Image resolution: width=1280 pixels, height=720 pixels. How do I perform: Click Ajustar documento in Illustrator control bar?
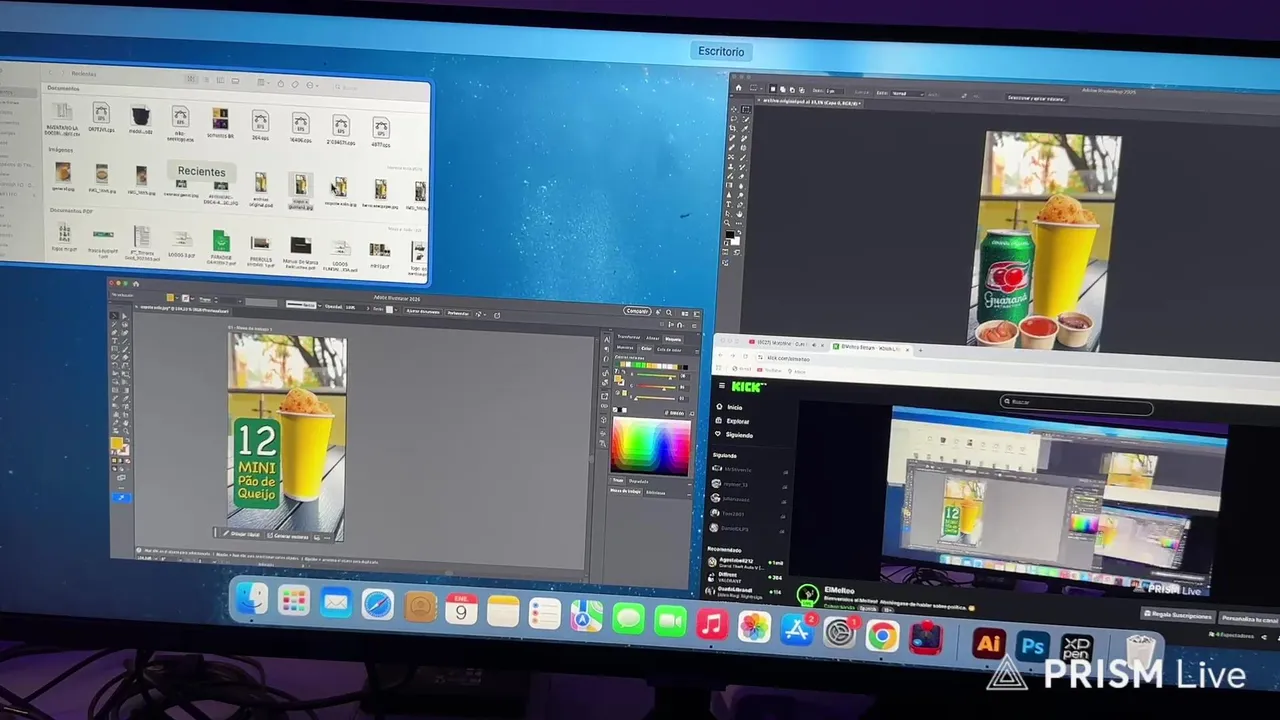tap(423, 312)
